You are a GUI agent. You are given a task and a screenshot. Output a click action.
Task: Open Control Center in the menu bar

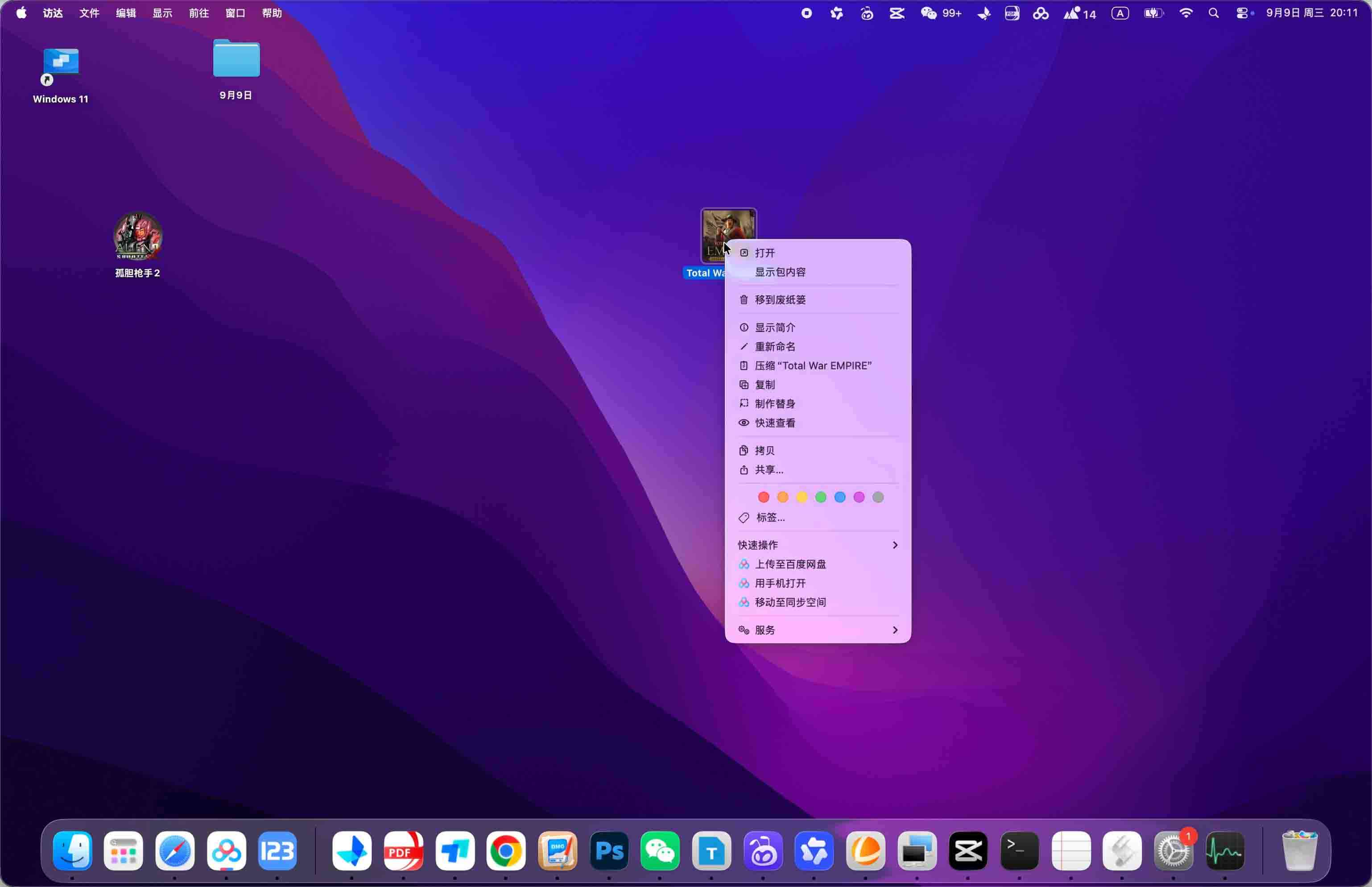[1243, 12]
